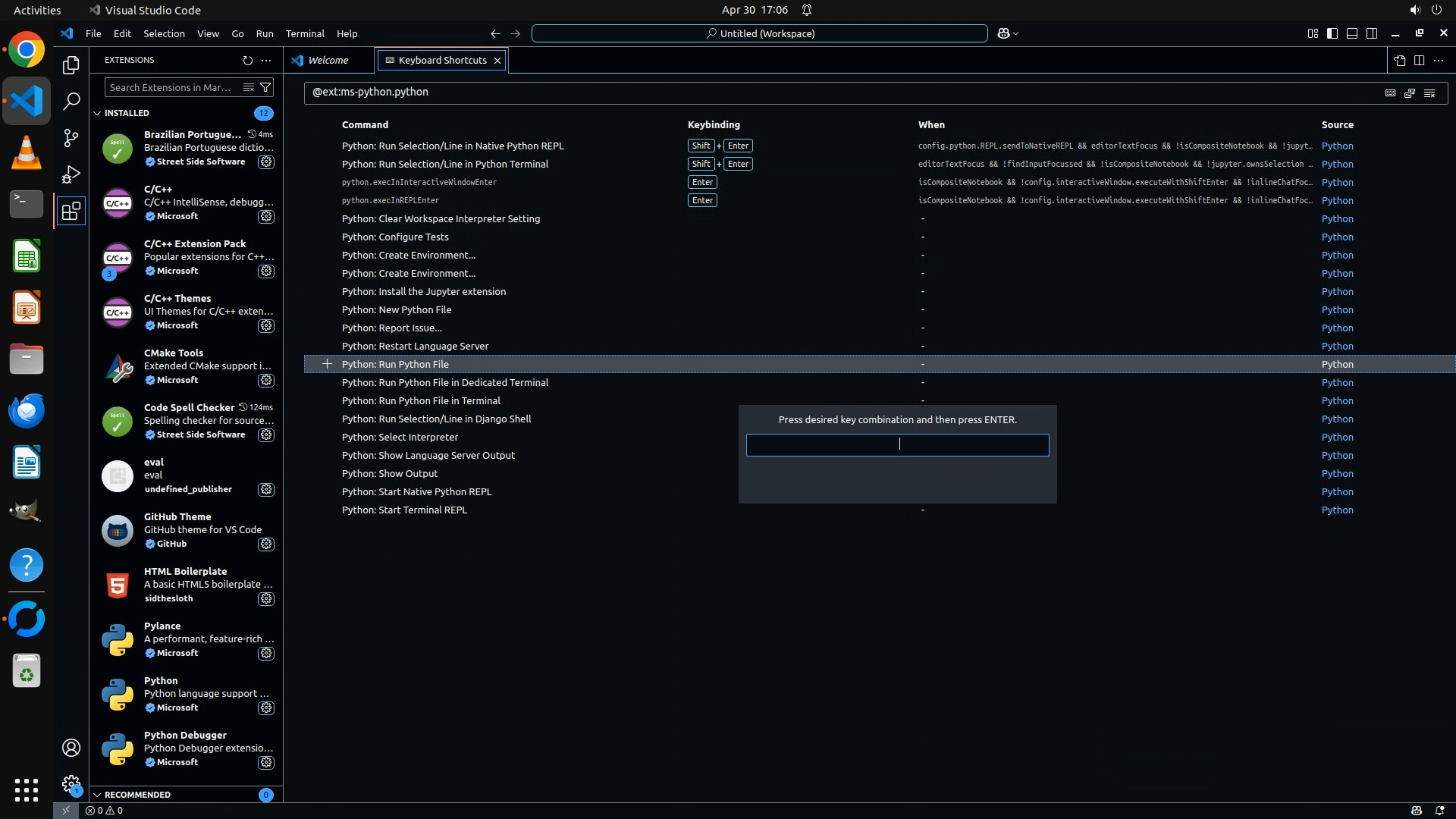This screenshot has height=819, width=1456.
Task: Open the Explorer view in activity bar
Action: point(71,65)
